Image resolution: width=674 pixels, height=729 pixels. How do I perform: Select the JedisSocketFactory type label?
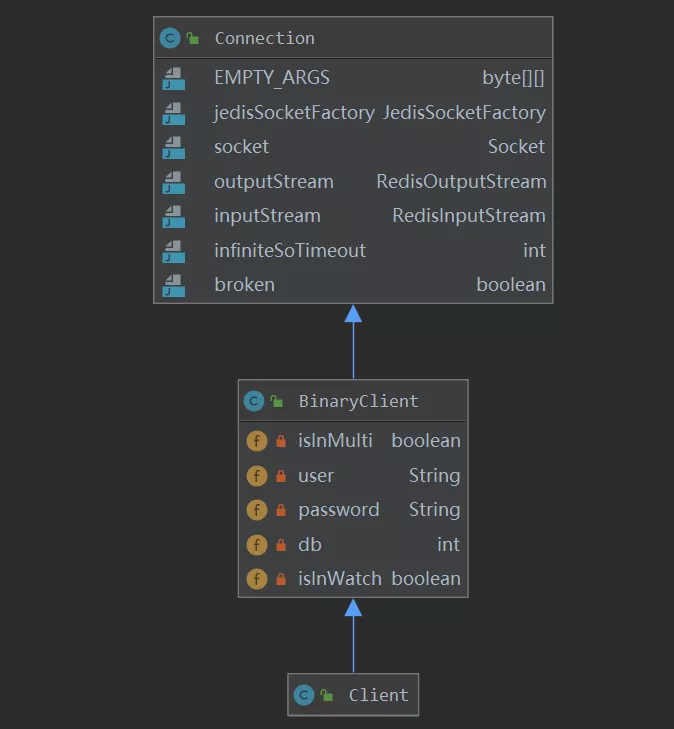pos(464,113)
